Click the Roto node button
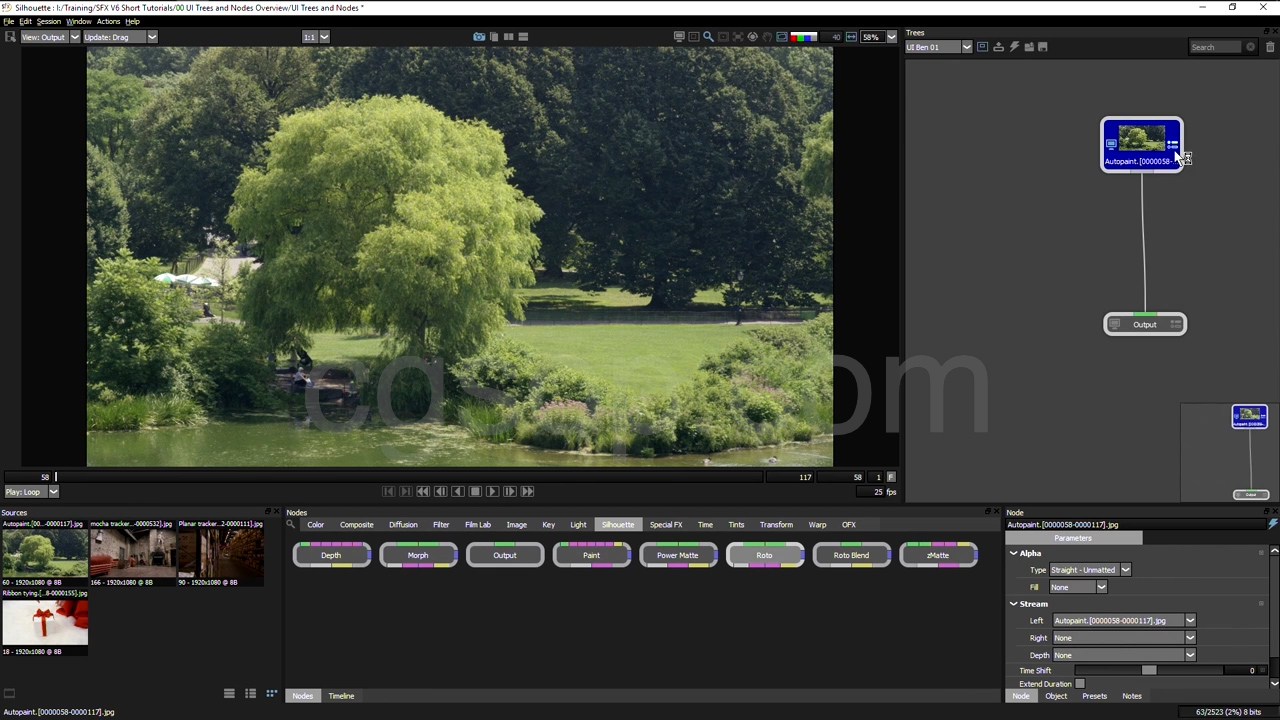 point(764,555)
